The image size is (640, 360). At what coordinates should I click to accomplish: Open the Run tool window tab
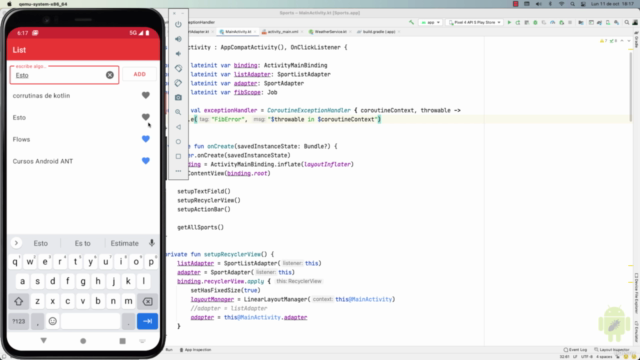click(169, 350)
